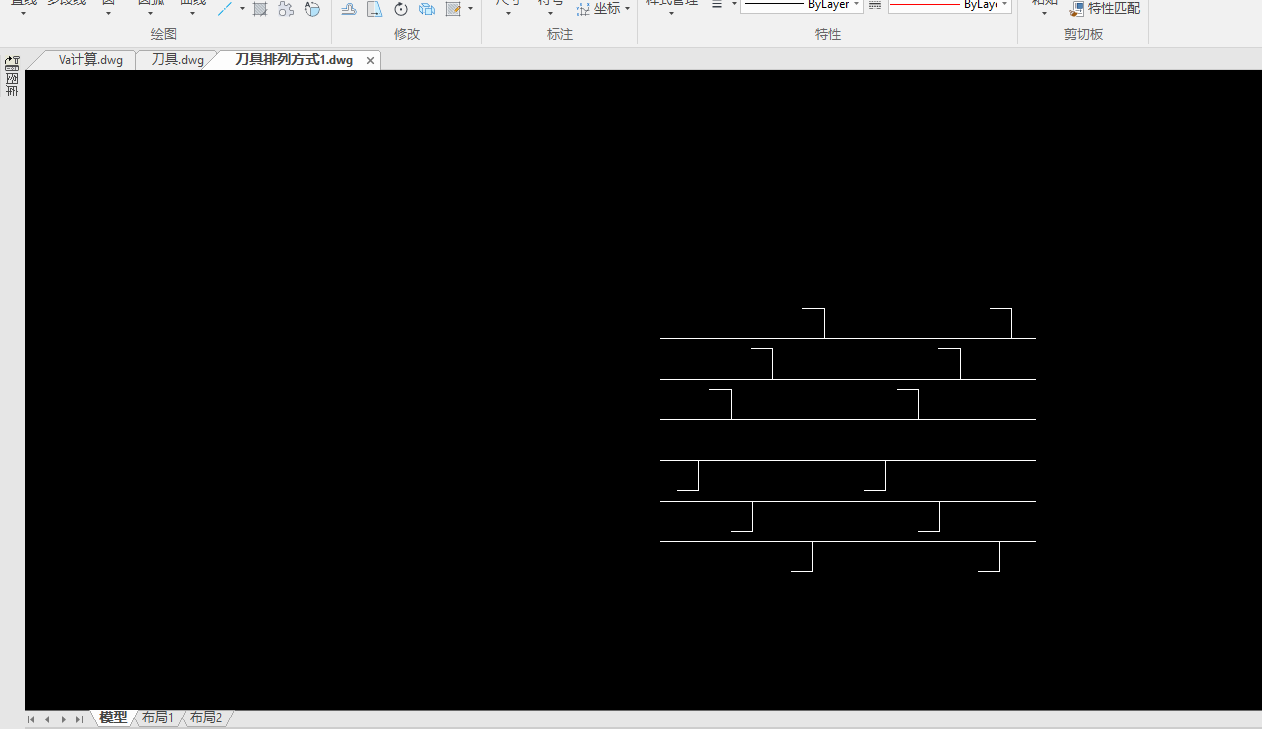1262x729 pixels.
Task: Go to next layout tab arrow
Action: point(63,719)
